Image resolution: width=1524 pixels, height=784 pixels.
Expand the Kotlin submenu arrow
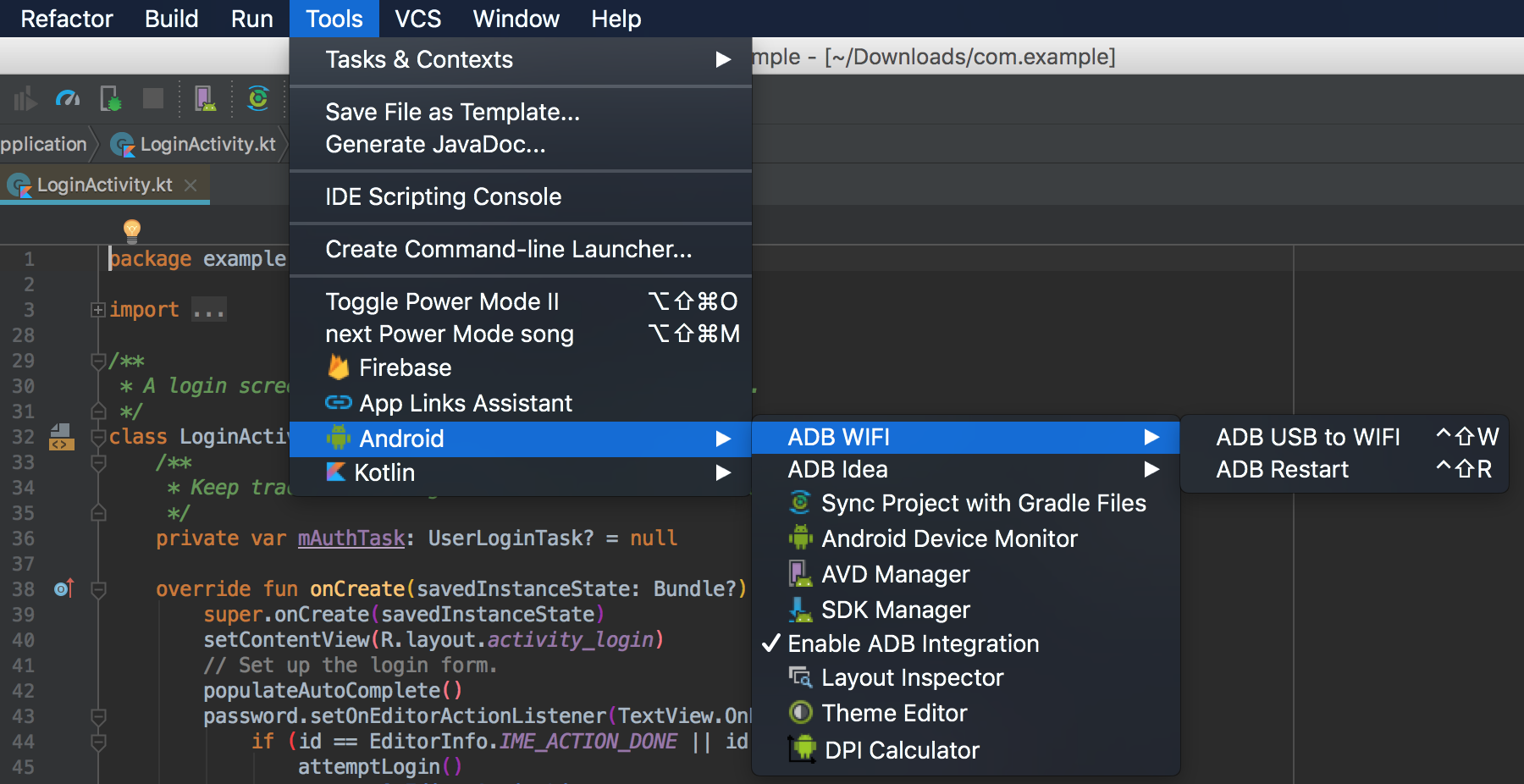723,472
